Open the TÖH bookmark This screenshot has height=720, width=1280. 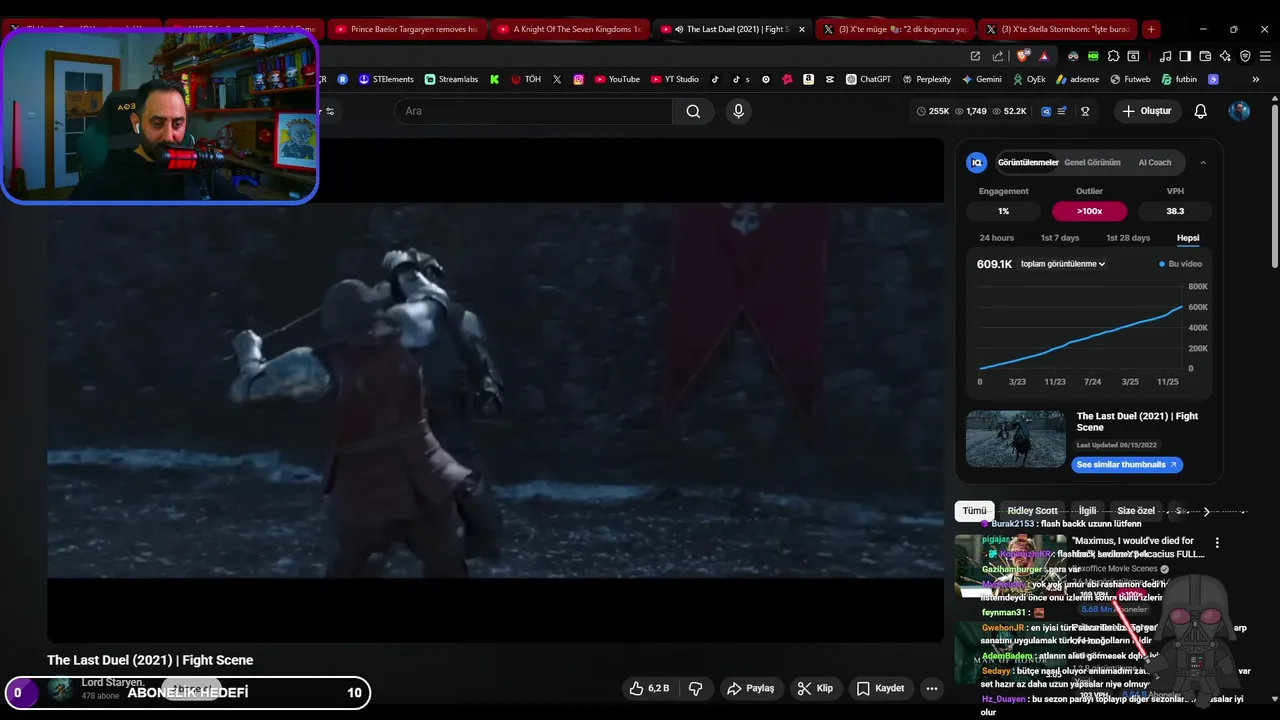pyautogui.click(x=526, y=79)
